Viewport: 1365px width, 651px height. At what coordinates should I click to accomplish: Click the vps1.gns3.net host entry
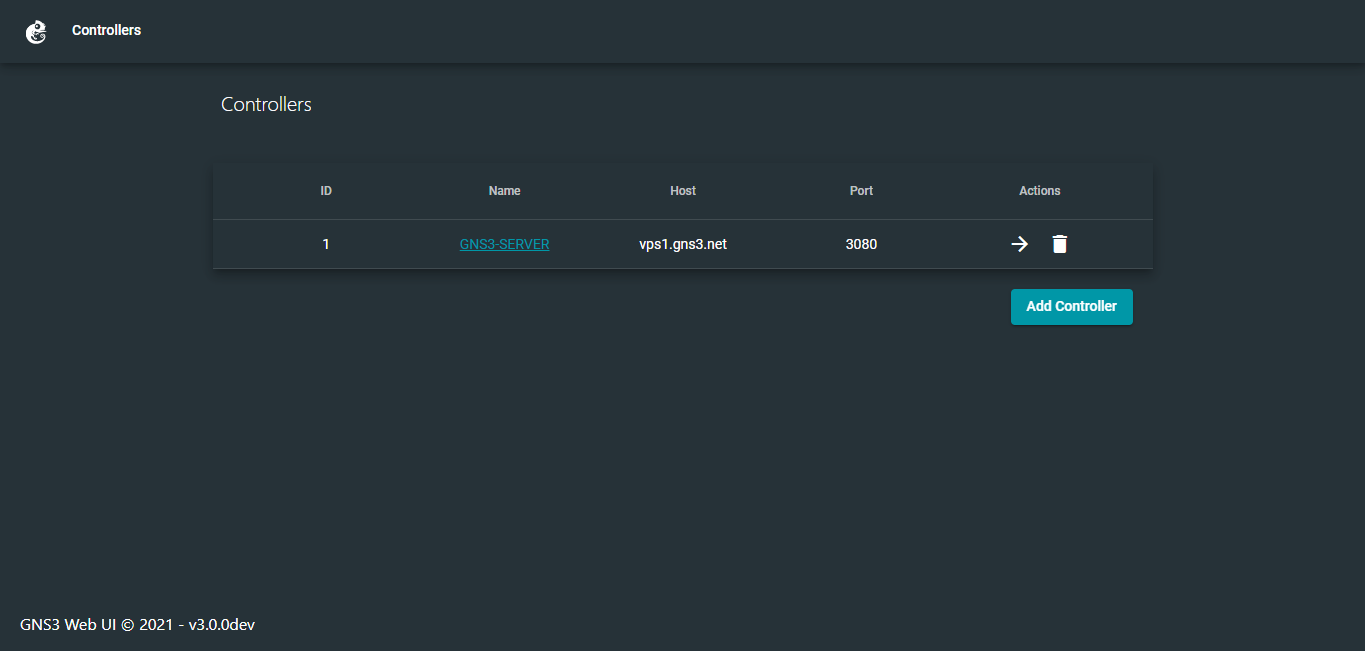coord(683,243)
